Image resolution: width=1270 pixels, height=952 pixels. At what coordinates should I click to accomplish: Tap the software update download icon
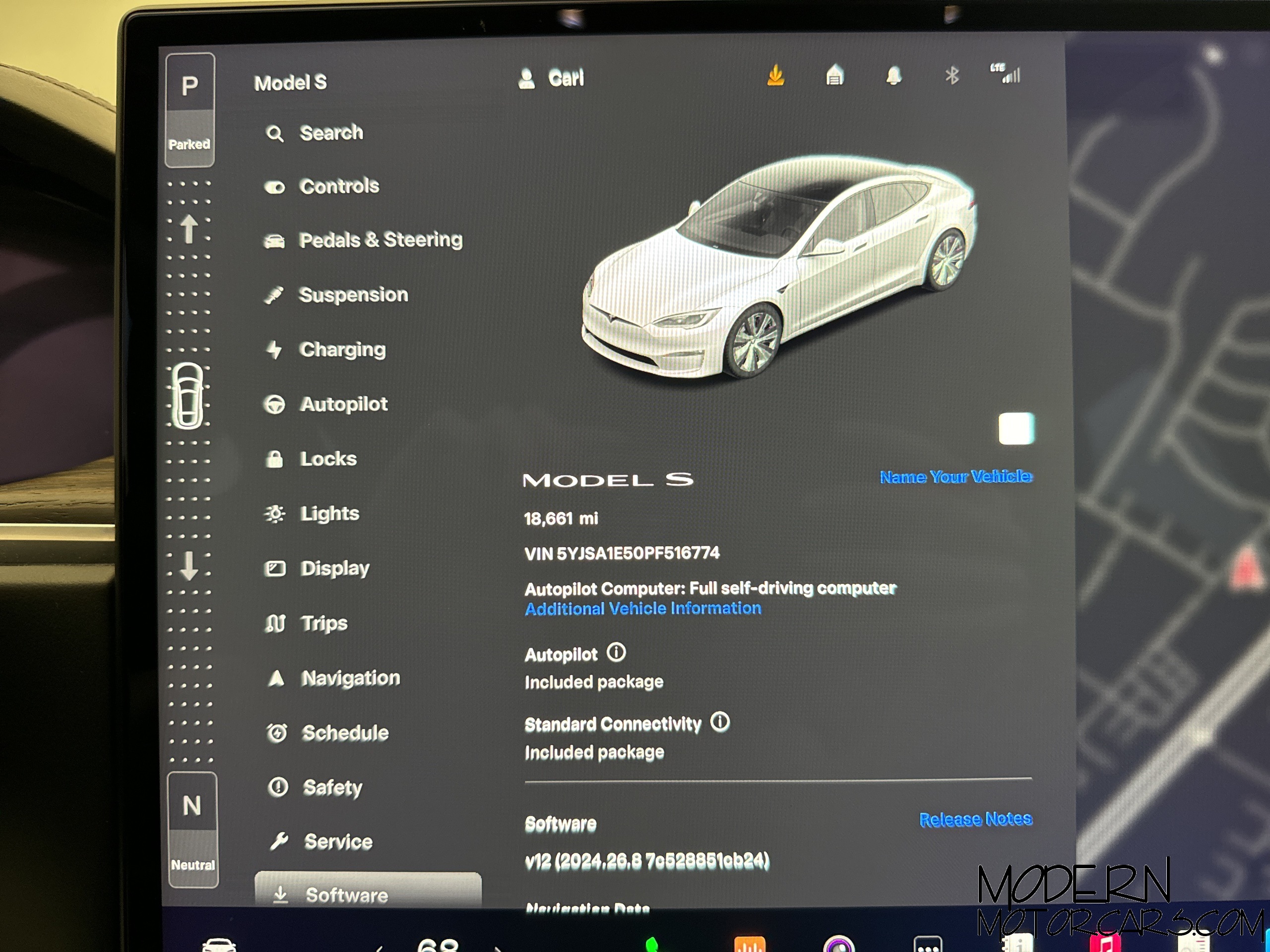776,75
